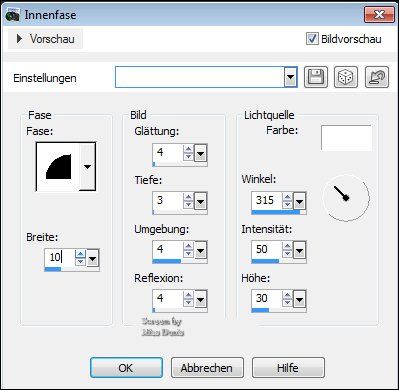Click the Fase bevel shape thumbnail
The width and height of the screenshot is (399, 390).
[58, 167]
